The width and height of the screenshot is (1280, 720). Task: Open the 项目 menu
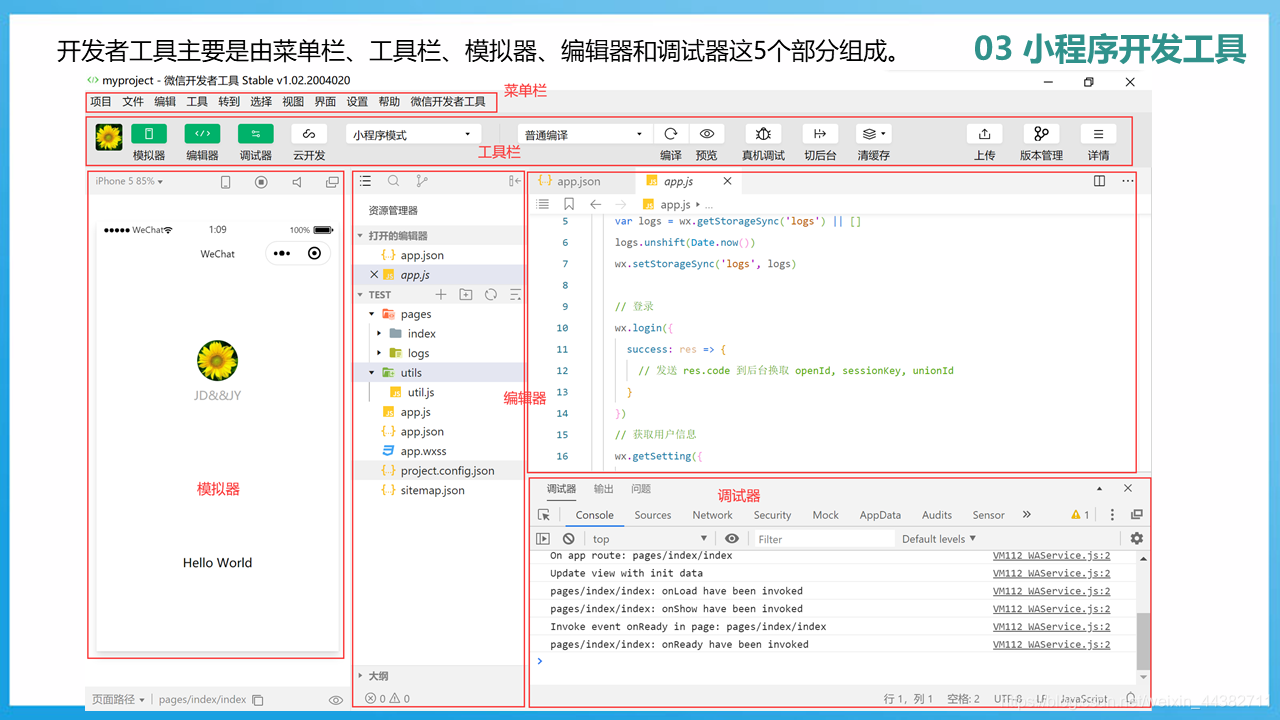click(101, 102)
